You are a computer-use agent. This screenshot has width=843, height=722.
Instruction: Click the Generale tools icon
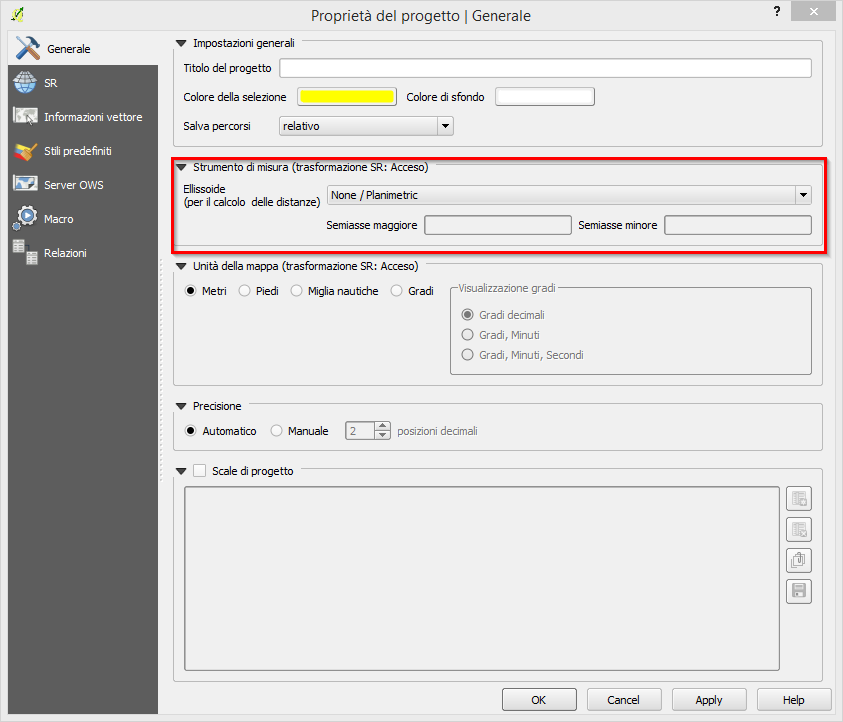pyautogui.click(x=27, y=48)
